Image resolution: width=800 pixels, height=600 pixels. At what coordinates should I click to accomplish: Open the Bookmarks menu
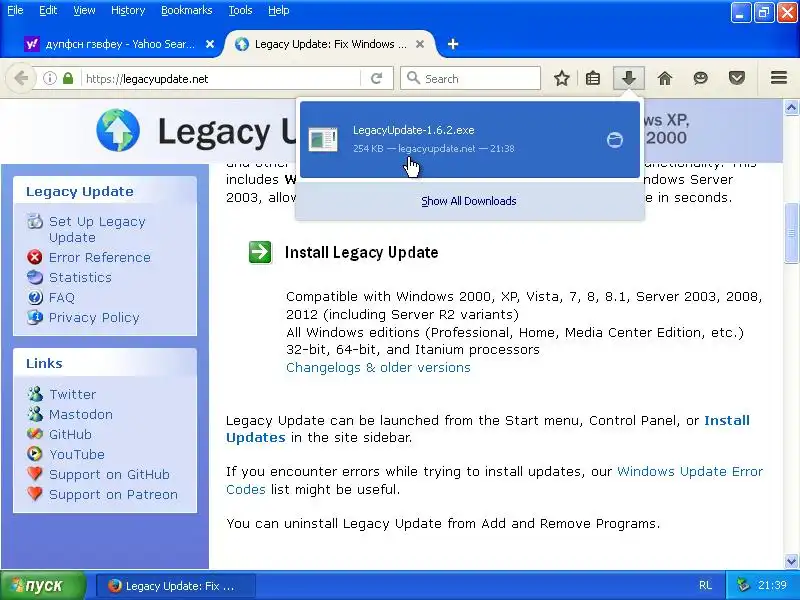186,10
